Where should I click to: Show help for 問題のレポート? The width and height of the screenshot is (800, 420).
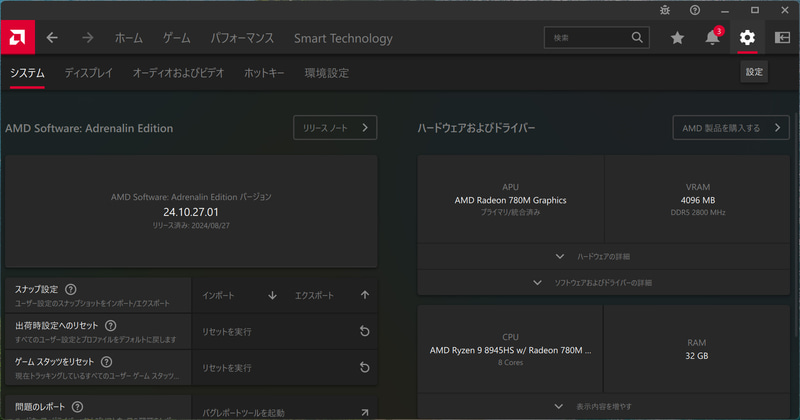(x=77, y=407)
